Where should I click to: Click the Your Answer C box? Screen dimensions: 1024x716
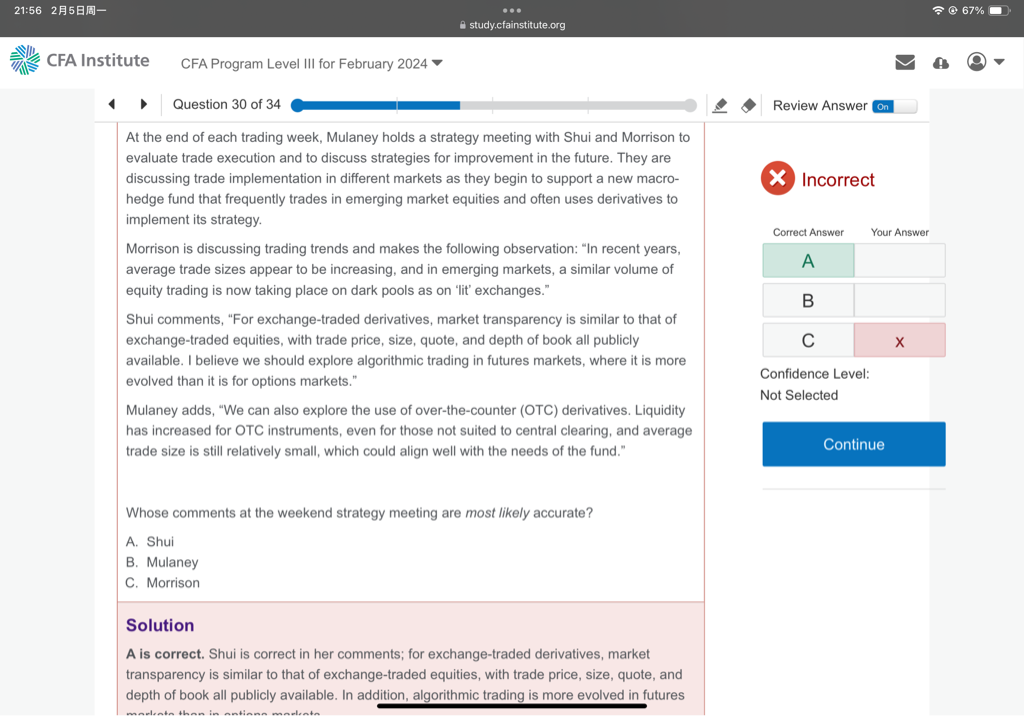point(899,341)
